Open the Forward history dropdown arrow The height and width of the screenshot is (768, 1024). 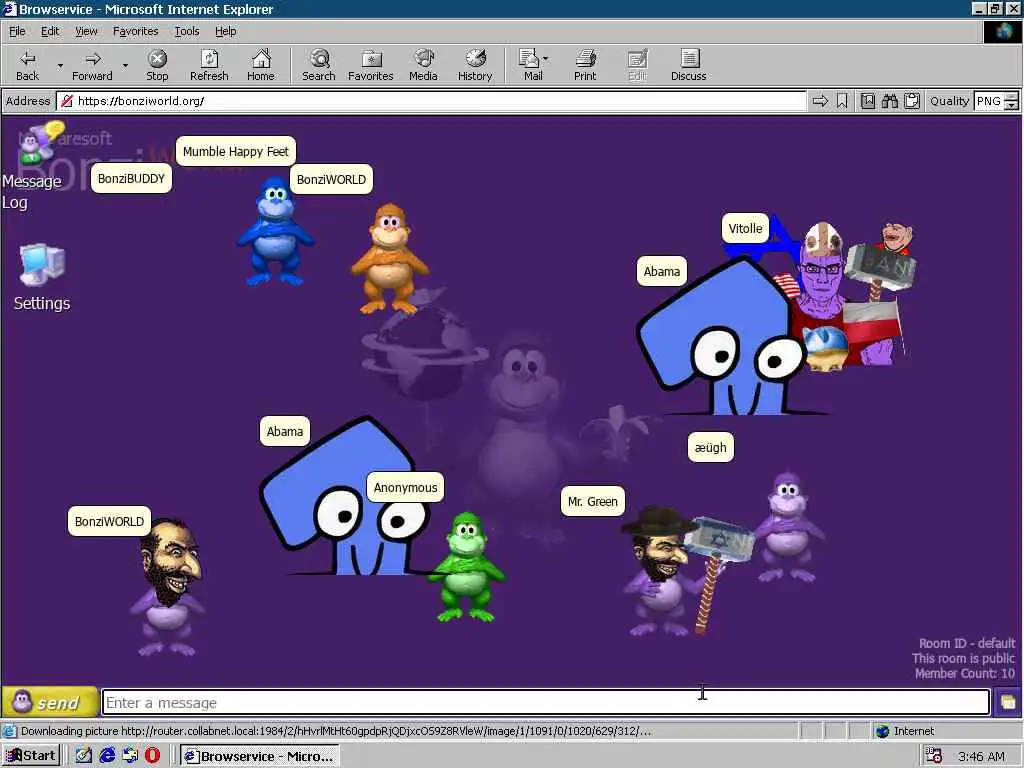pyautogui.click(x=125, y=65)
